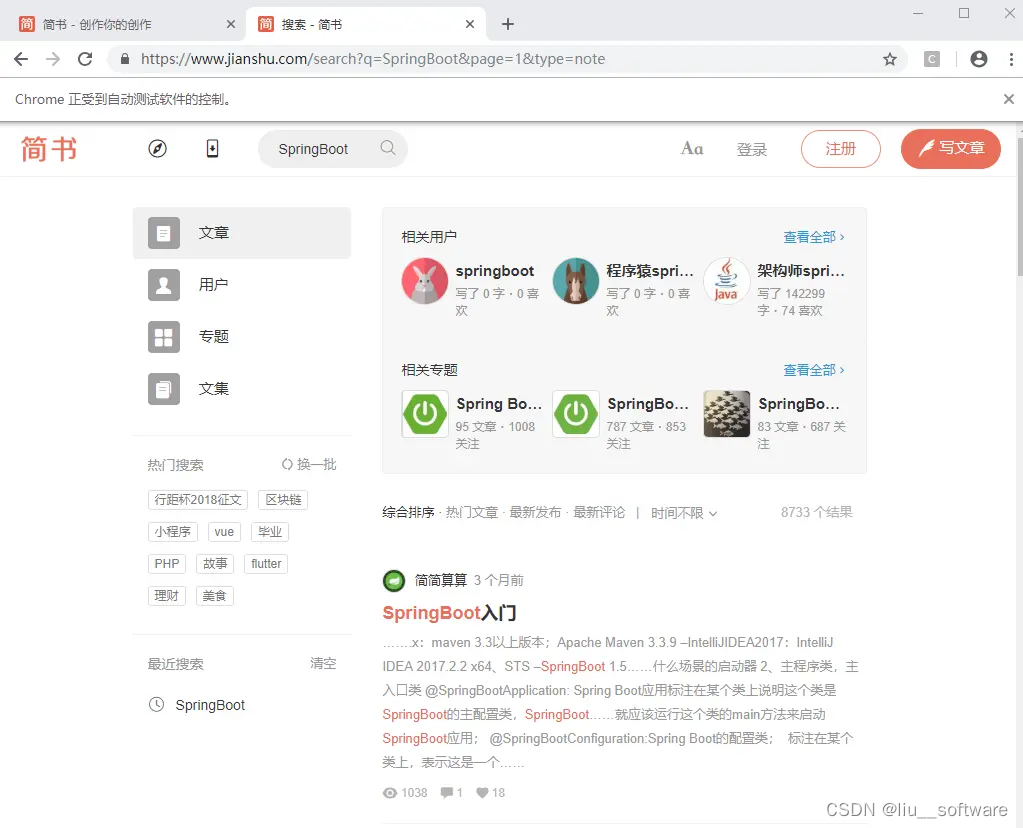Image resolution: width=1023 pixels, height=828 pixels.
Task: Click the 写文章 button
Action: pos(951,149)
